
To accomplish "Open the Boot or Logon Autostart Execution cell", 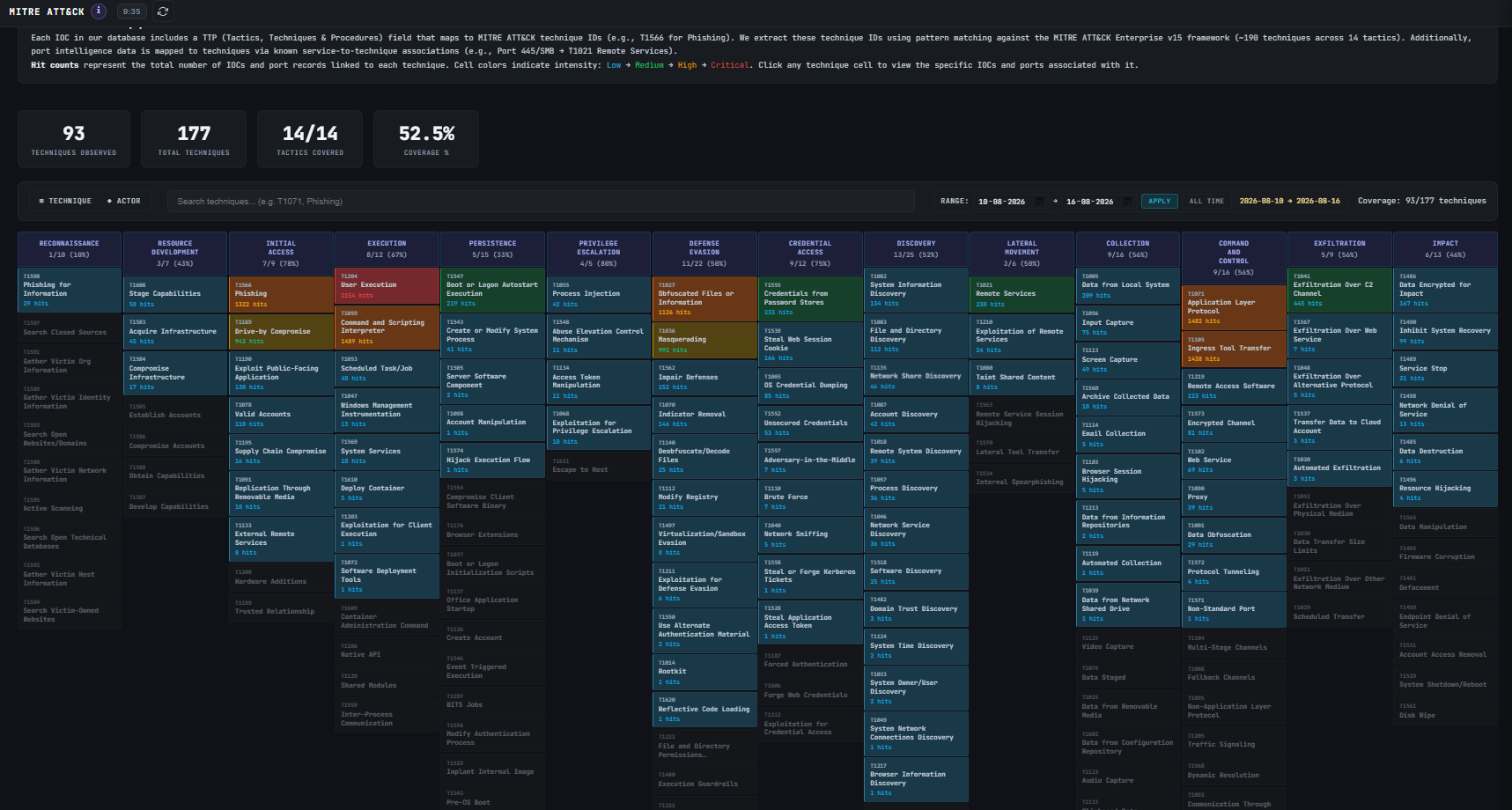I will pyautogui.click(x=493, y=290).
